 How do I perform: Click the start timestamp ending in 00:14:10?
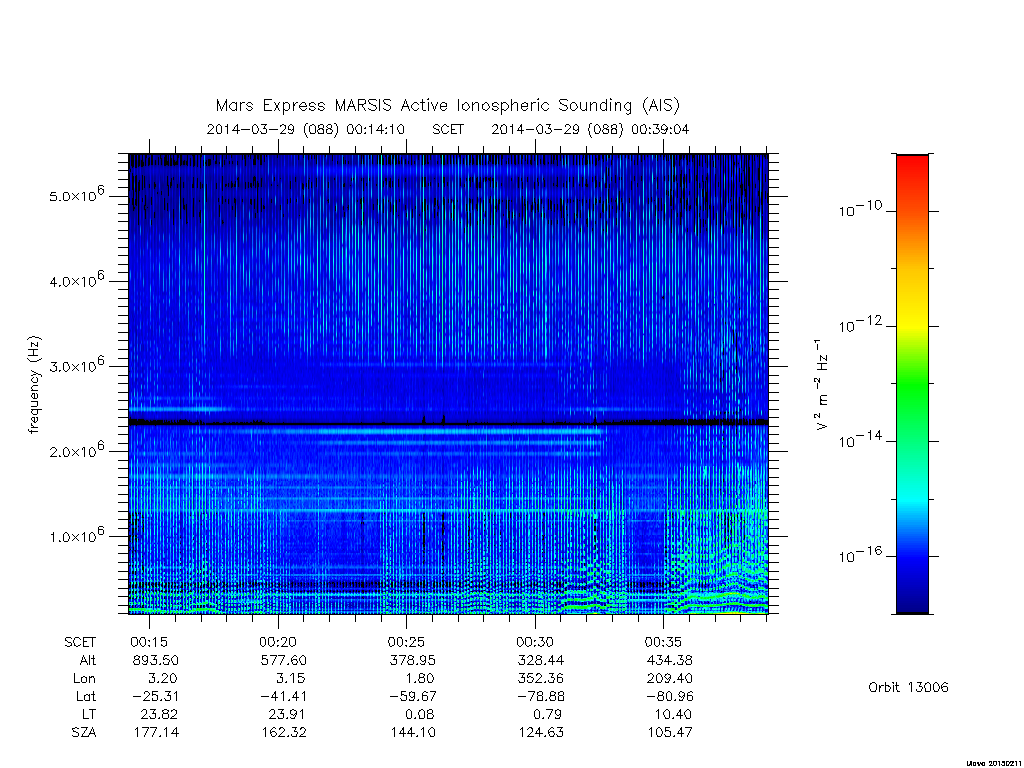point(306,129)
